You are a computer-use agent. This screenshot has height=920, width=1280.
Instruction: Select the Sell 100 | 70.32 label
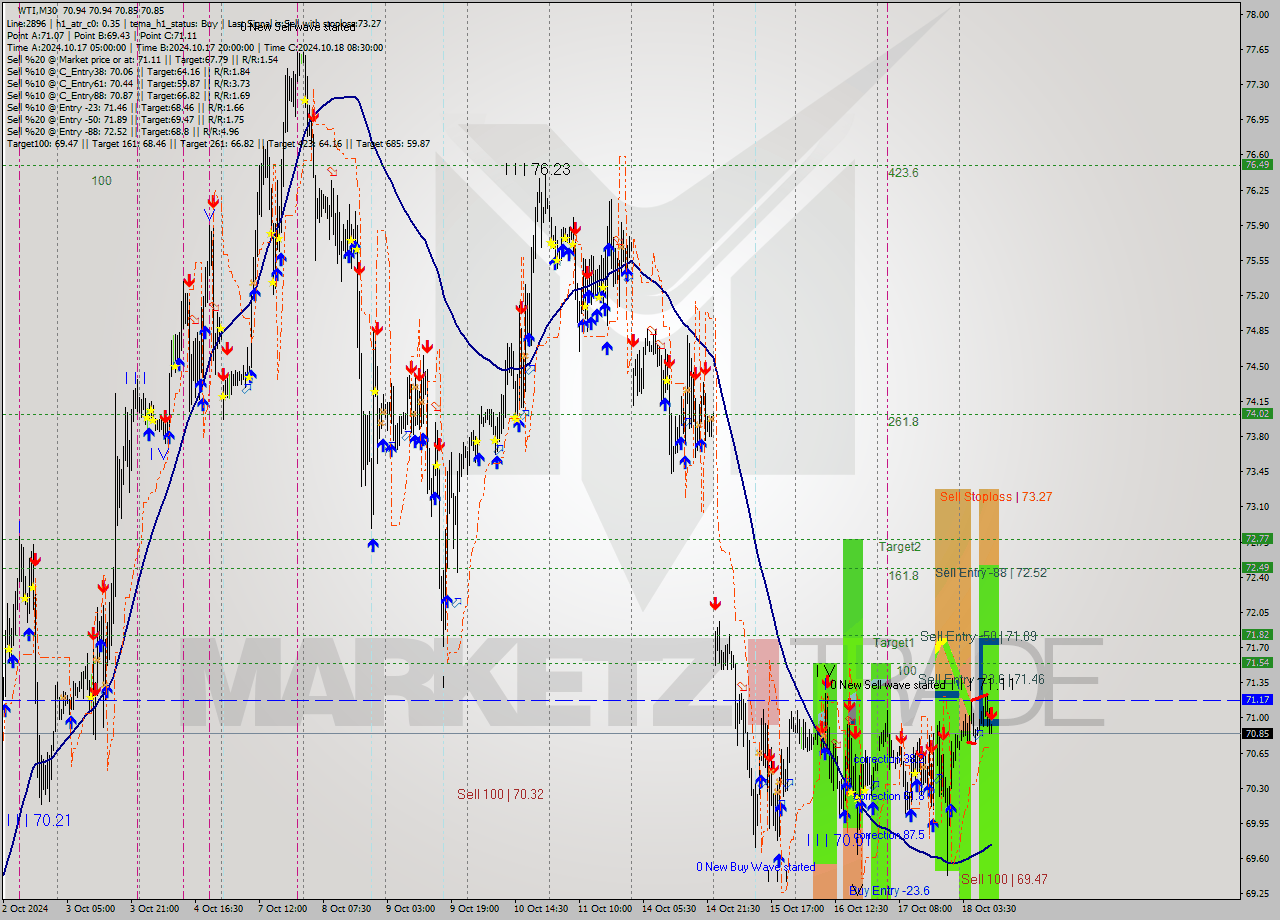(x=500, y=794)
